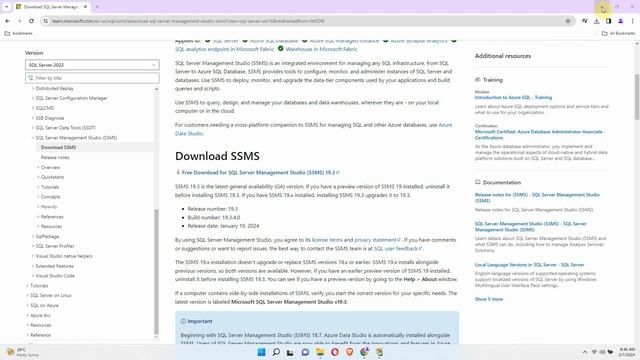Expand the Extended Features node
640x360 pixels.
point(33,266)
